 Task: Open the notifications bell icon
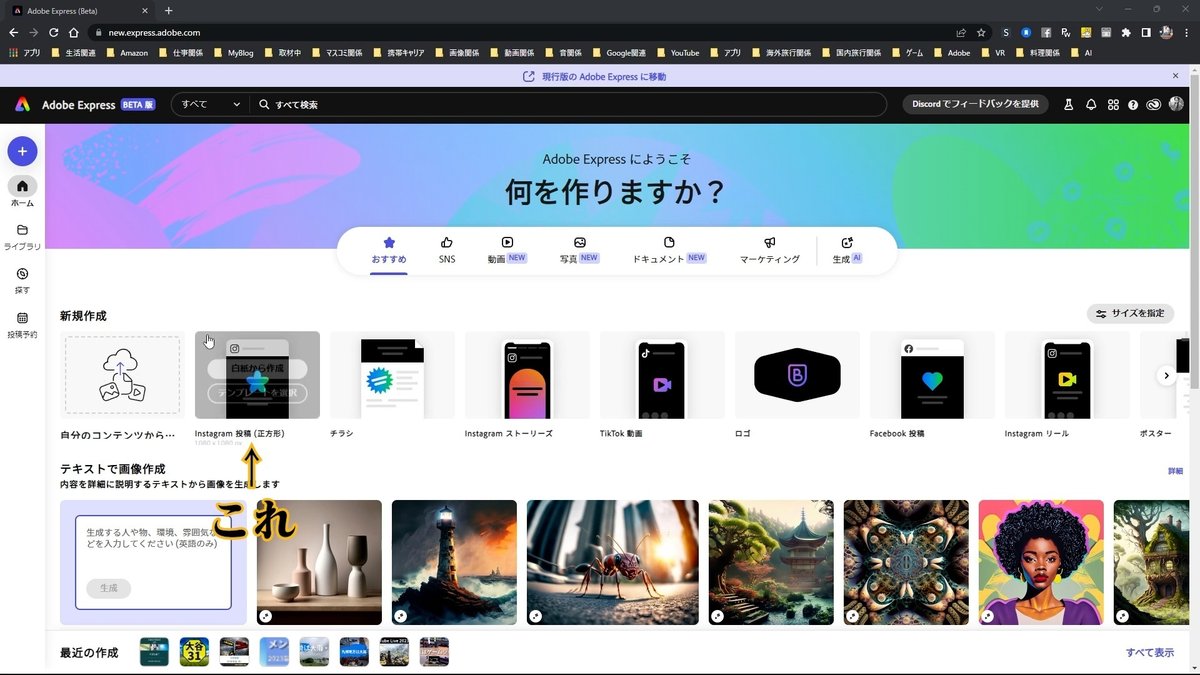pyautogui.click(x=1091, y=104)
